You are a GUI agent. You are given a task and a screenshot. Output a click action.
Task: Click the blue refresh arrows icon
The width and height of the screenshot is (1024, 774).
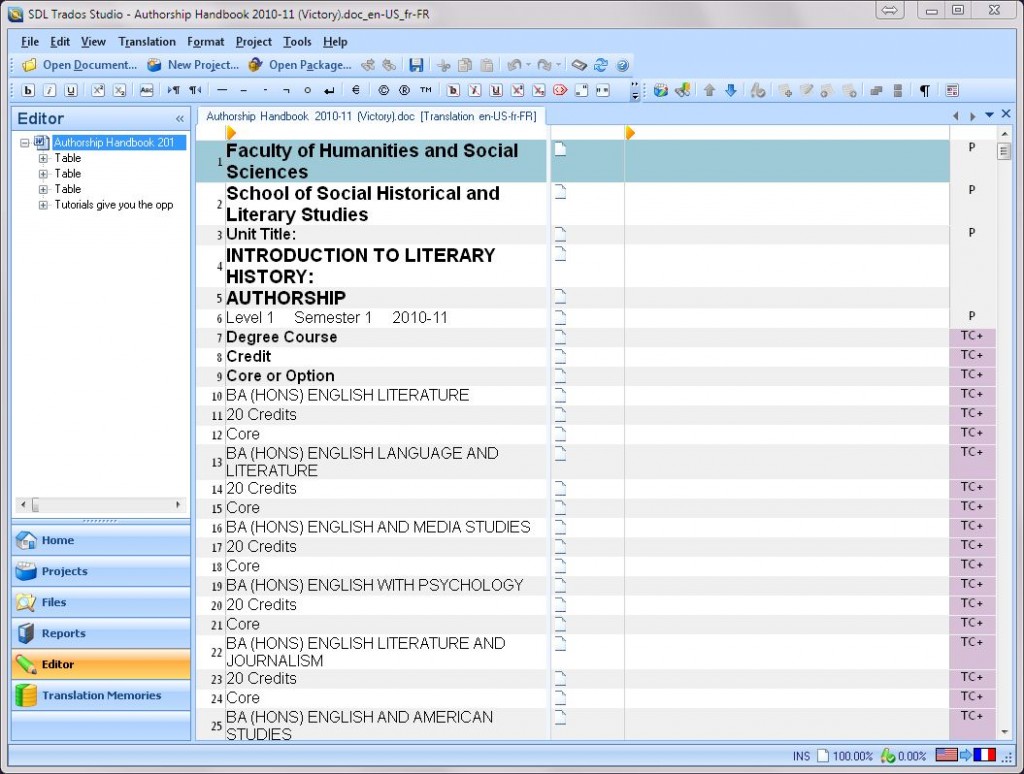pyautogui.click(x=601, y=65)
